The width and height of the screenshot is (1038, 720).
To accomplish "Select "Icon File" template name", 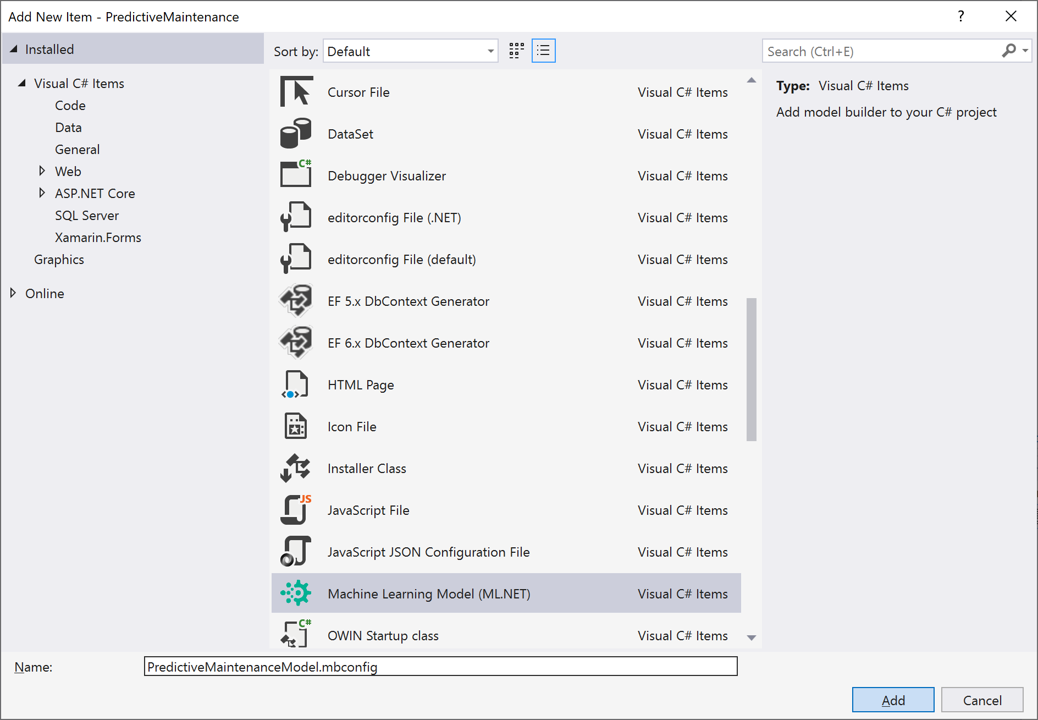I will [352, 426].
